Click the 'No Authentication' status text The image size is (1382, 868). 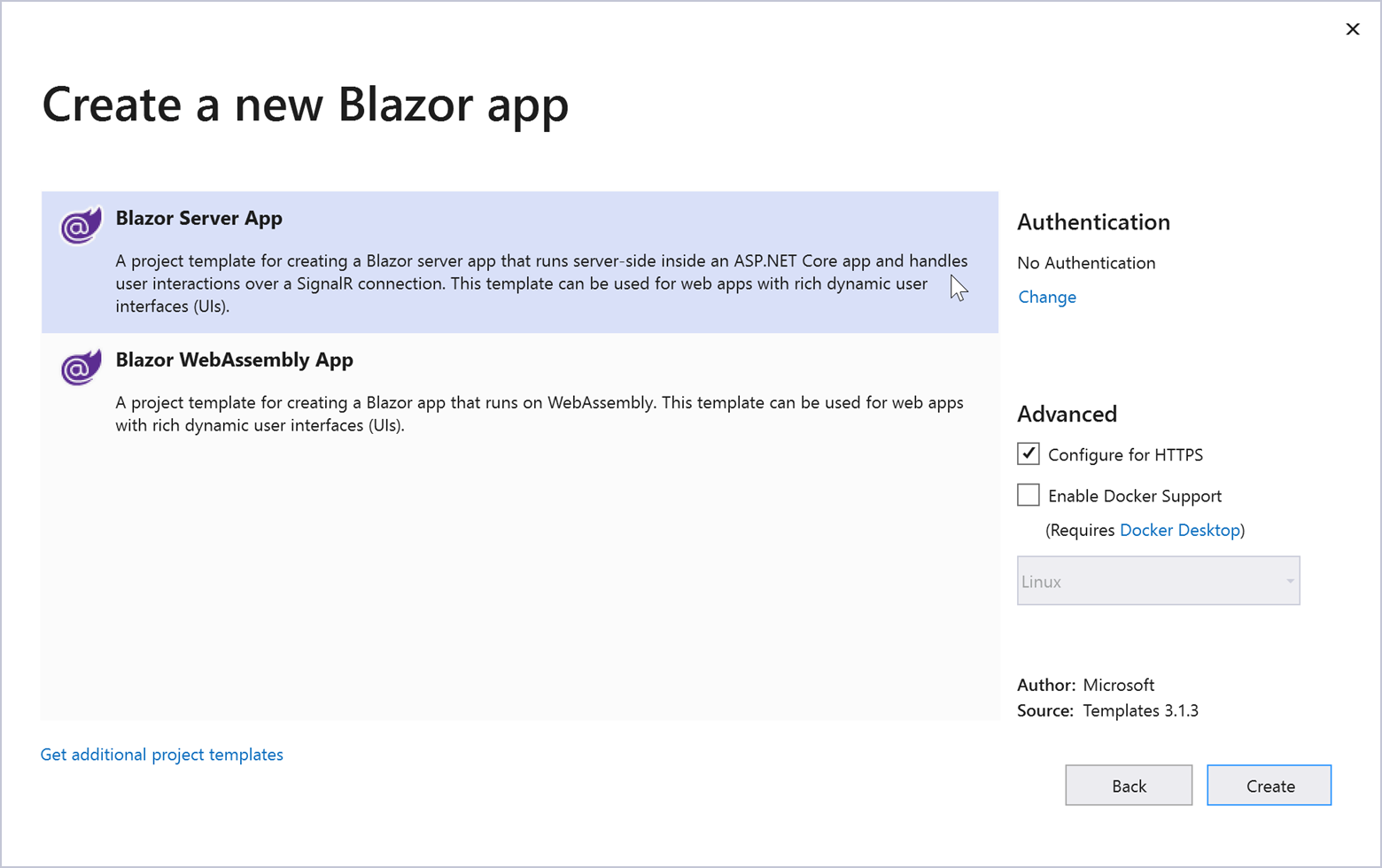1086,263
